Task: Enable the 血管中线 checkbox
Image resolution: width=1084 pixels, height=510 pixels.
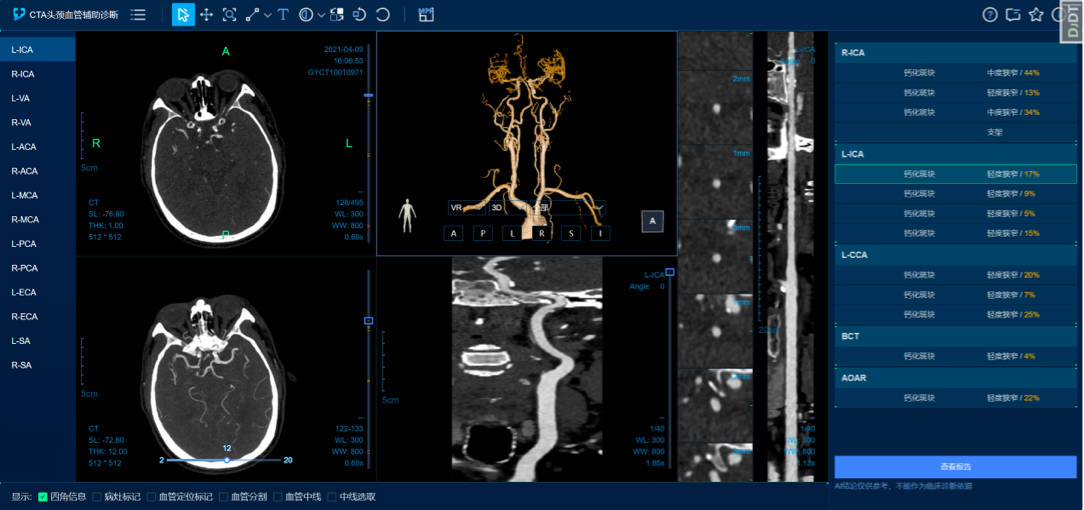Action: click(x=277, y=496)
